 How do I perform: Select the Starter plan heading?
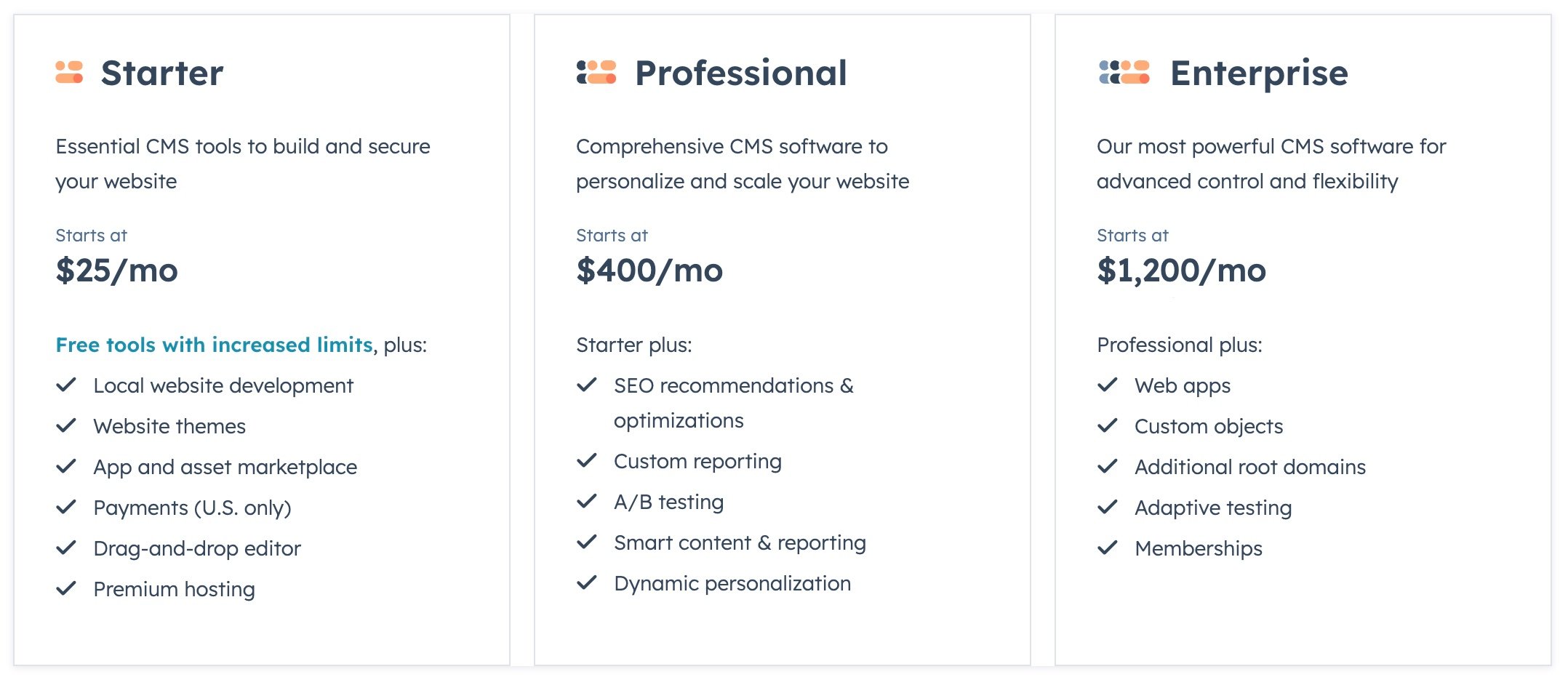[x=162, y=73]
